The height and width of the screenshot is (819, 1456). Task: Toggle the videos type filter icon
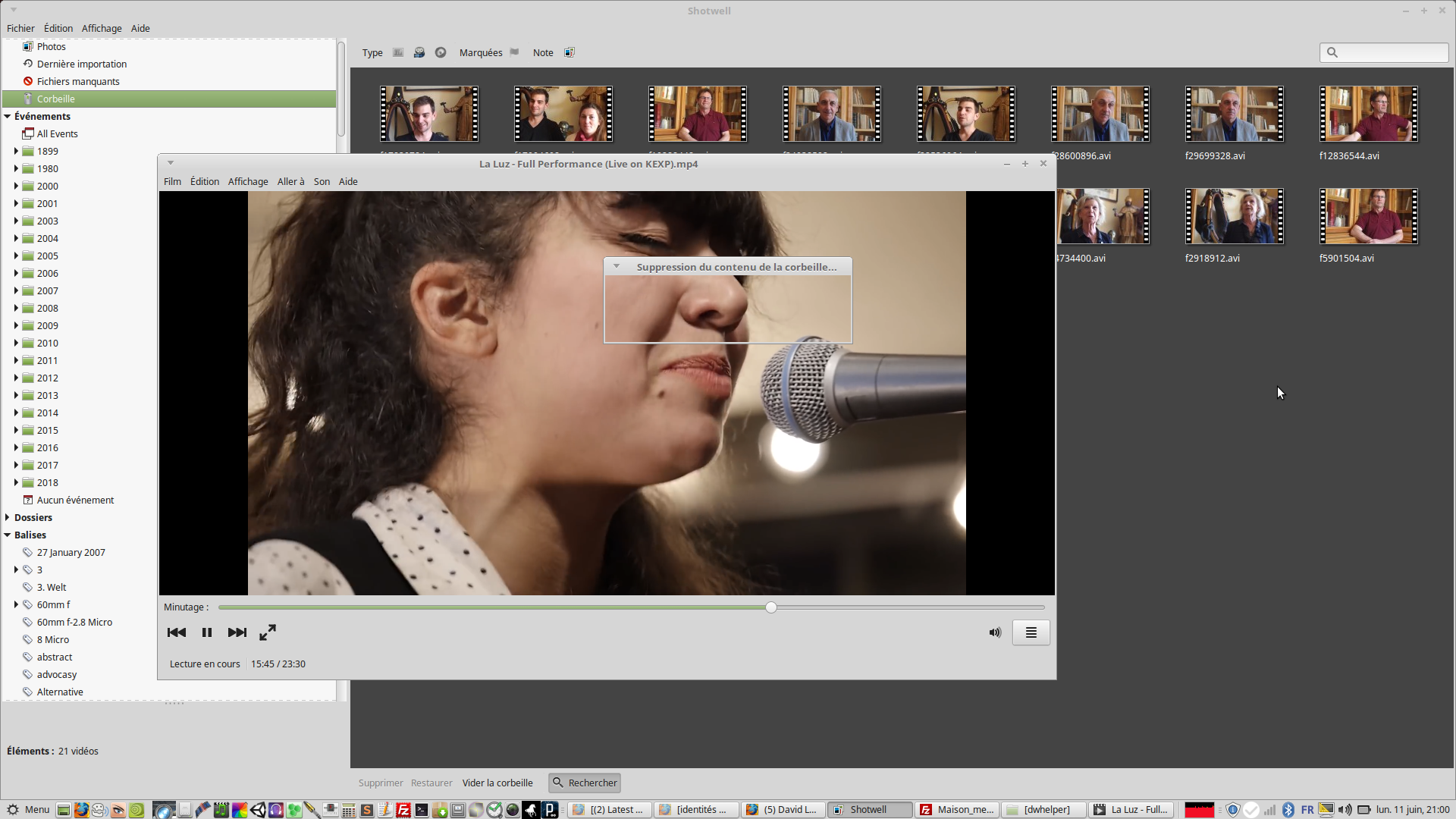(419, 52)
